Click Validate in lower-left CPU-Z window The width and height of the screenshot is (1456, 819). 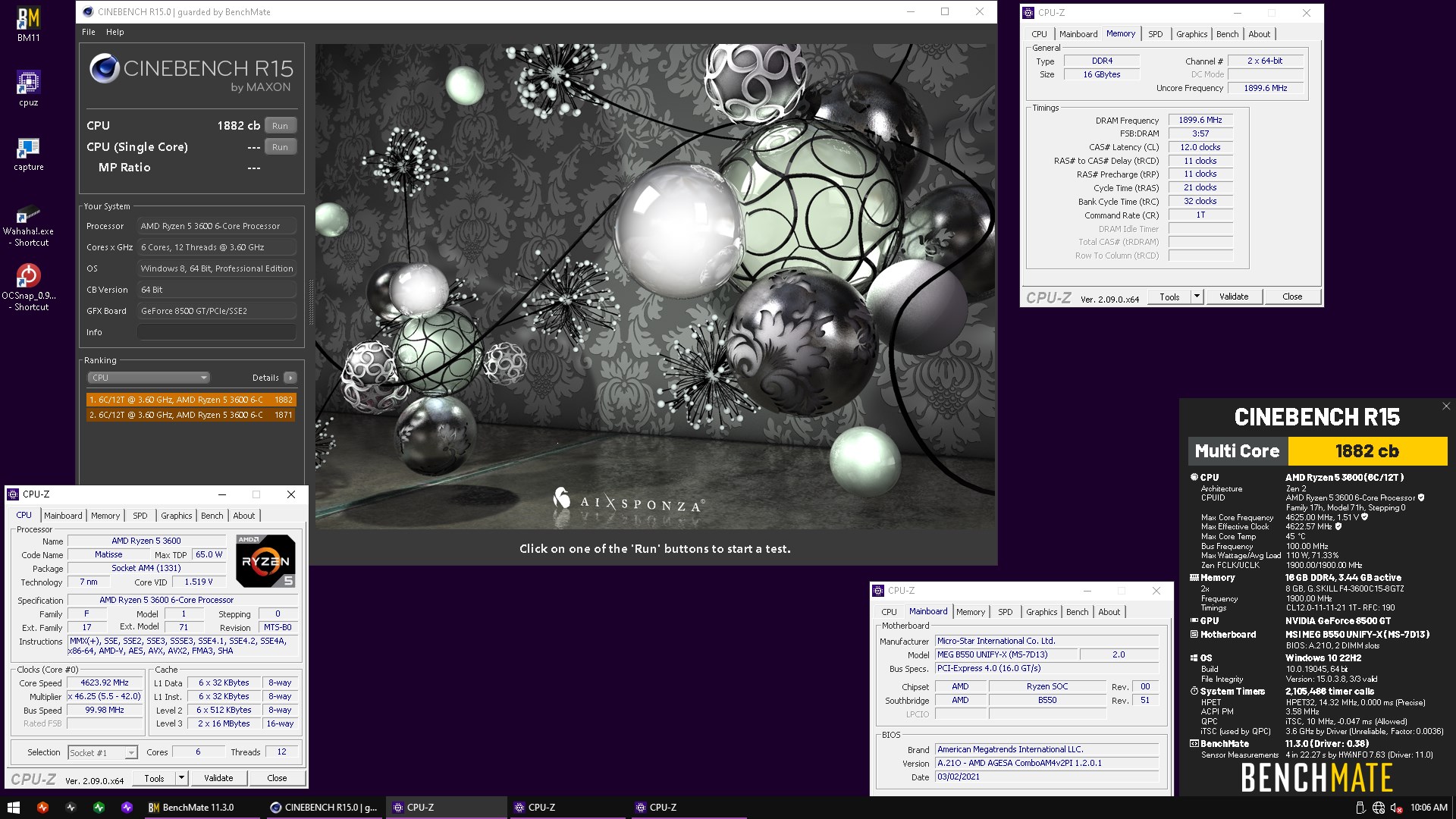[x=218, y=778]
